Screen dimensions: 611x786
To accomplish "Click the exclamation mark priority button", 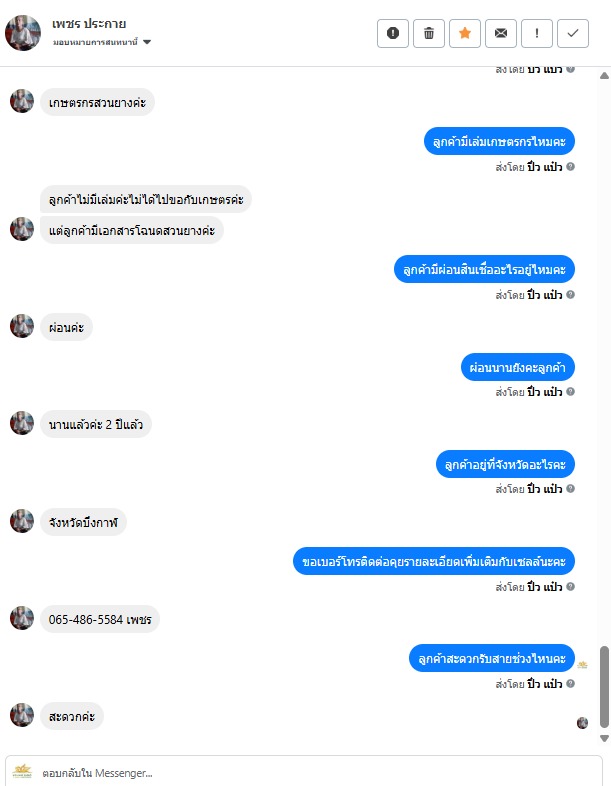I will pyautogui.click(x=537, y=33).
